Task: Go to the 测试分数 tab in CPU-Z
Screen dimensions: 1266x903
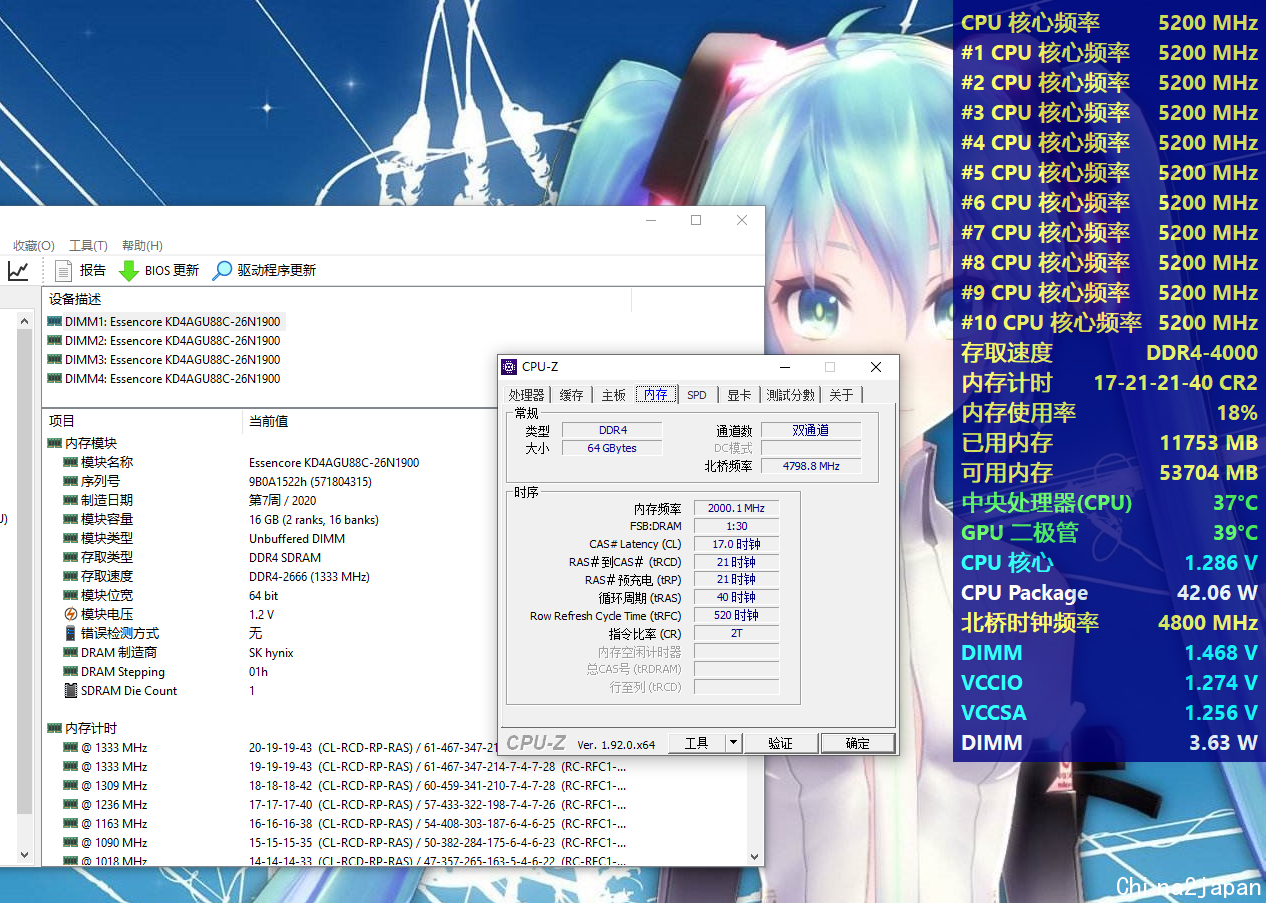Action: (791, 395)
